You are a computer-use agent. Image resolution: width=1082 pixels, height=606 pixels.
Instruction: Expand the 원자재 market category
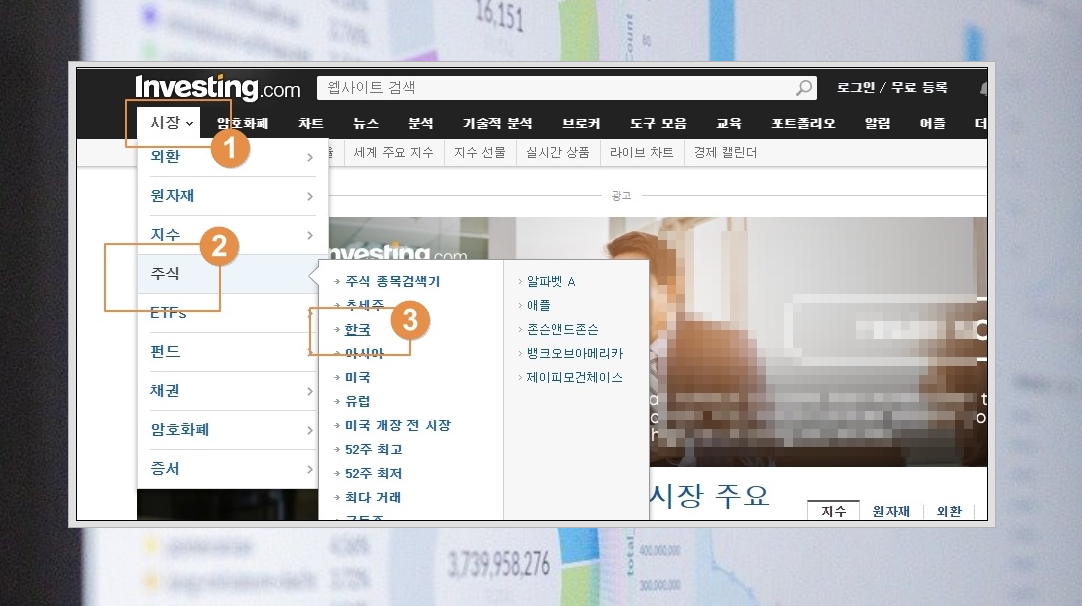[x=233, y=196]
